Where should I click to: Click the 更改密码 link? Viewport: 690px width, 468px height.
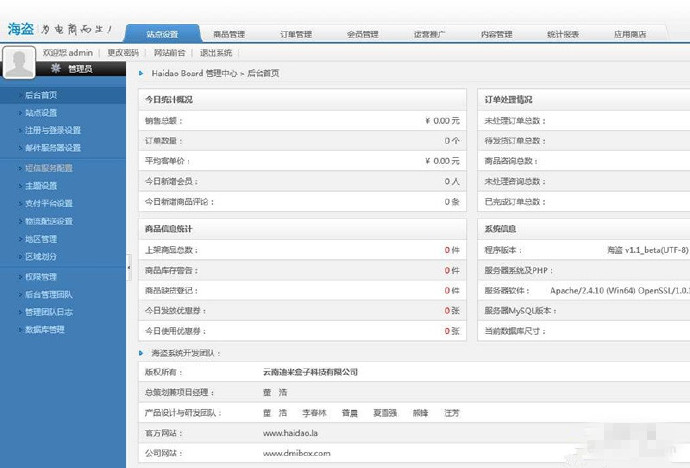(x=124, y=52)
